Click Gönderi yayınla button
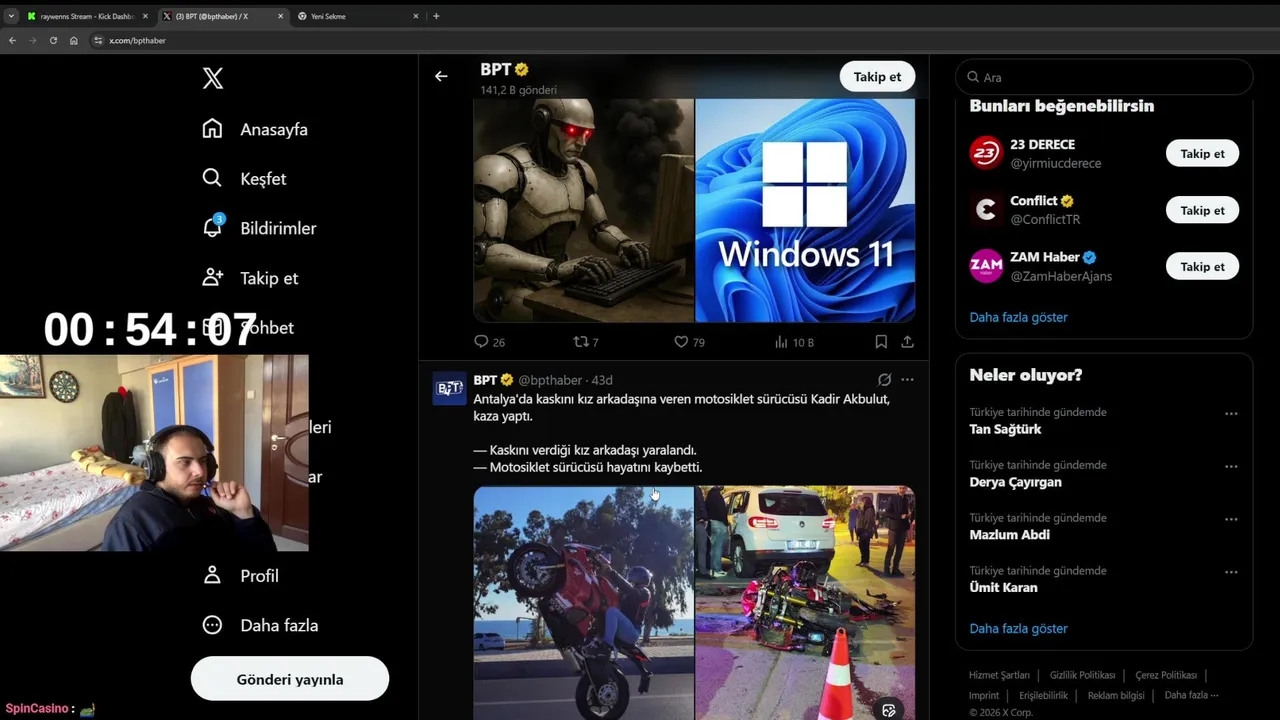This screenshot has width=1280, height=720. [290, 679]
